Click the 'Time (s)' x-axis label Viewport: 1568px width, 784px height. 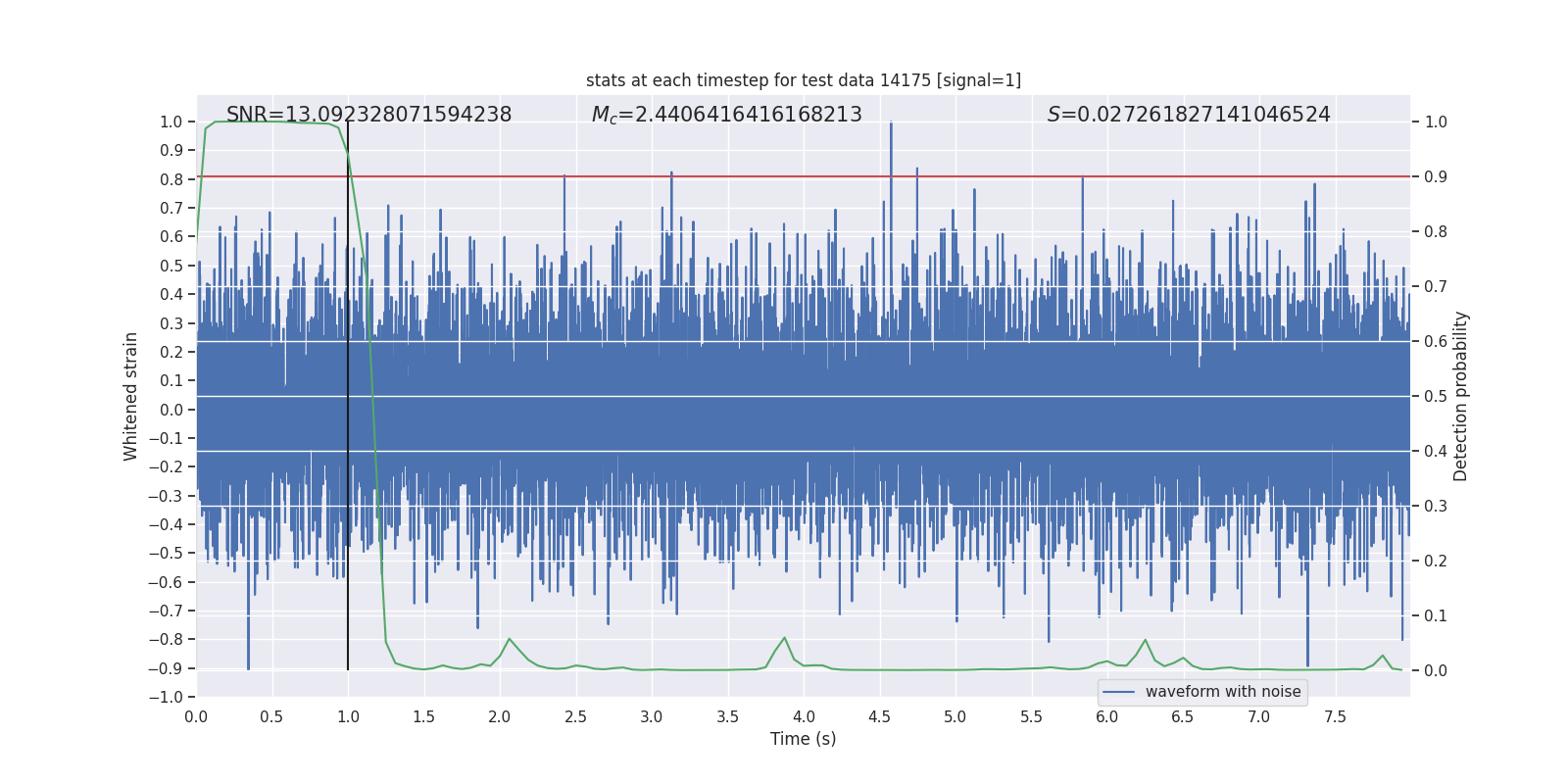(804, 739)
